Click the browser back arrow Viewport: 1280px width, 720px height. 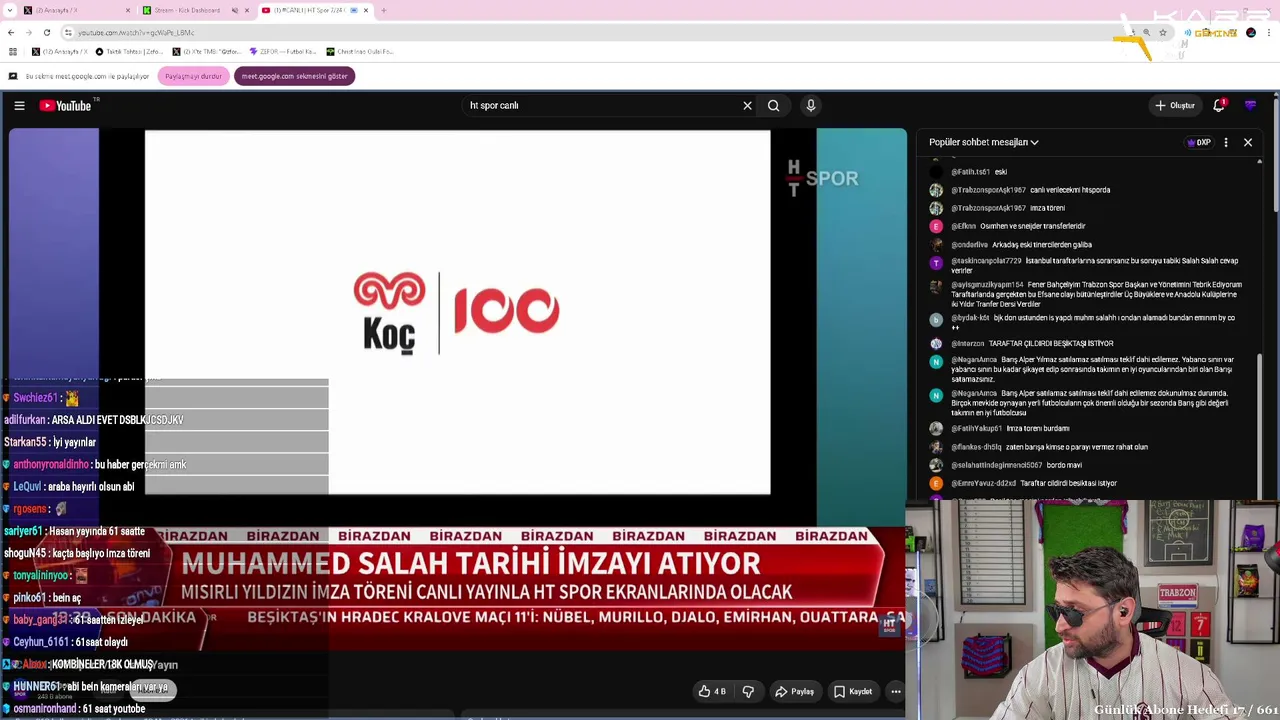pyautogui.click(x=11, y=32)
